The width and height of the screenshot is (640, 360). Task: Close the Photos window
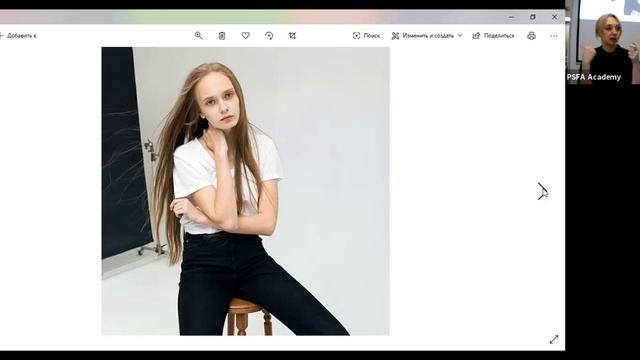554,17
